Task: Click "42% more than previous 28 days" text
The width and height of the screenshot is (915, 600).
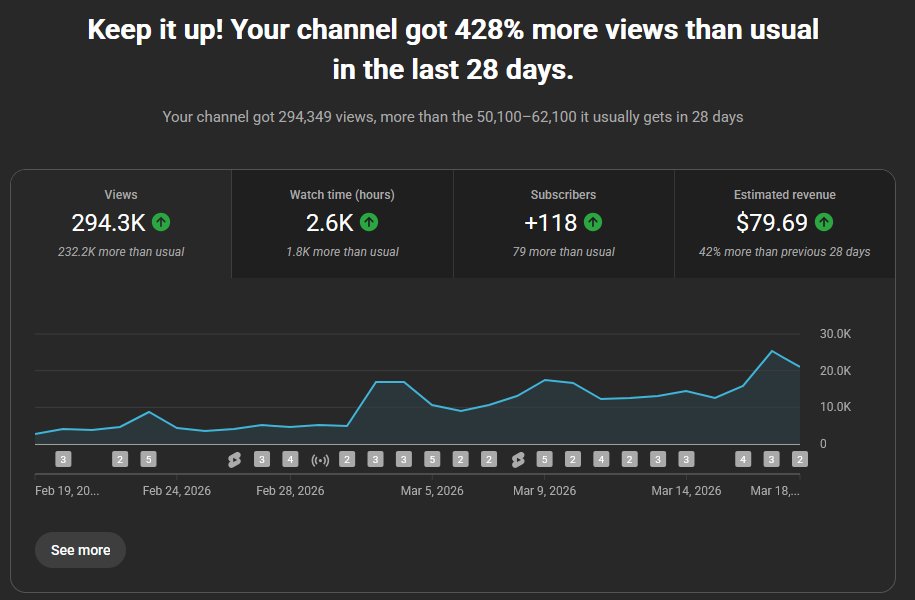Action: 784,252
